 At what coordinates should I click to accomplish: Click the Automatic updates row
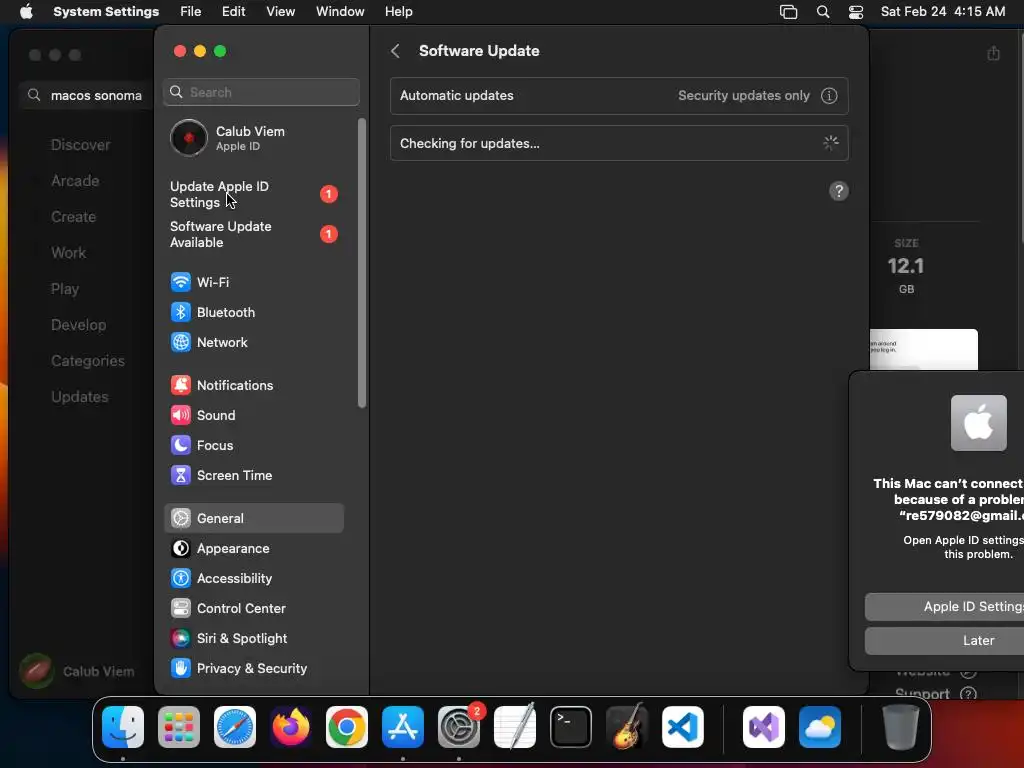click(619, 95)
